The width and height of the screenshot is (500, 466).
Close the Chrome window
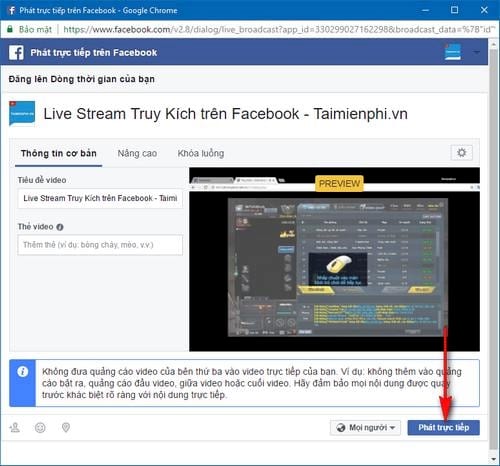click(484, 10)
